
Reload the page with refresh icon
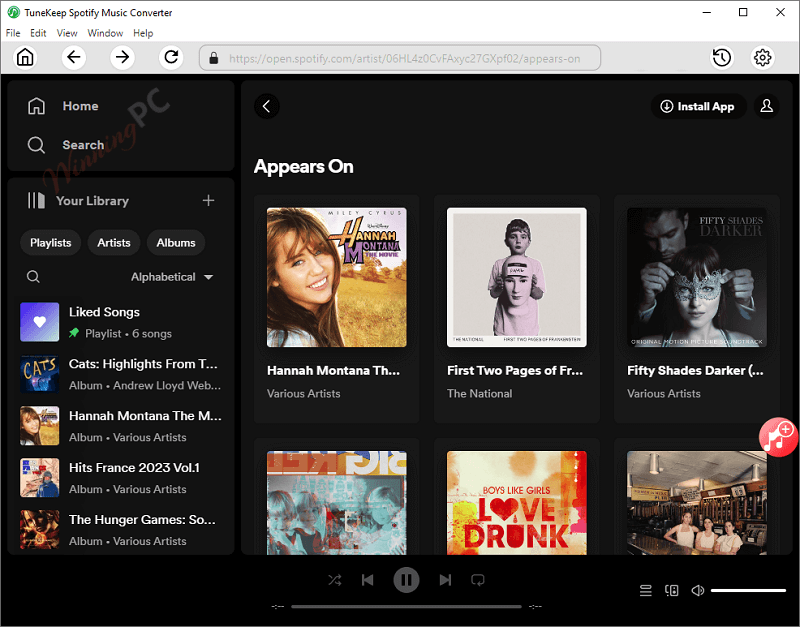171,57
